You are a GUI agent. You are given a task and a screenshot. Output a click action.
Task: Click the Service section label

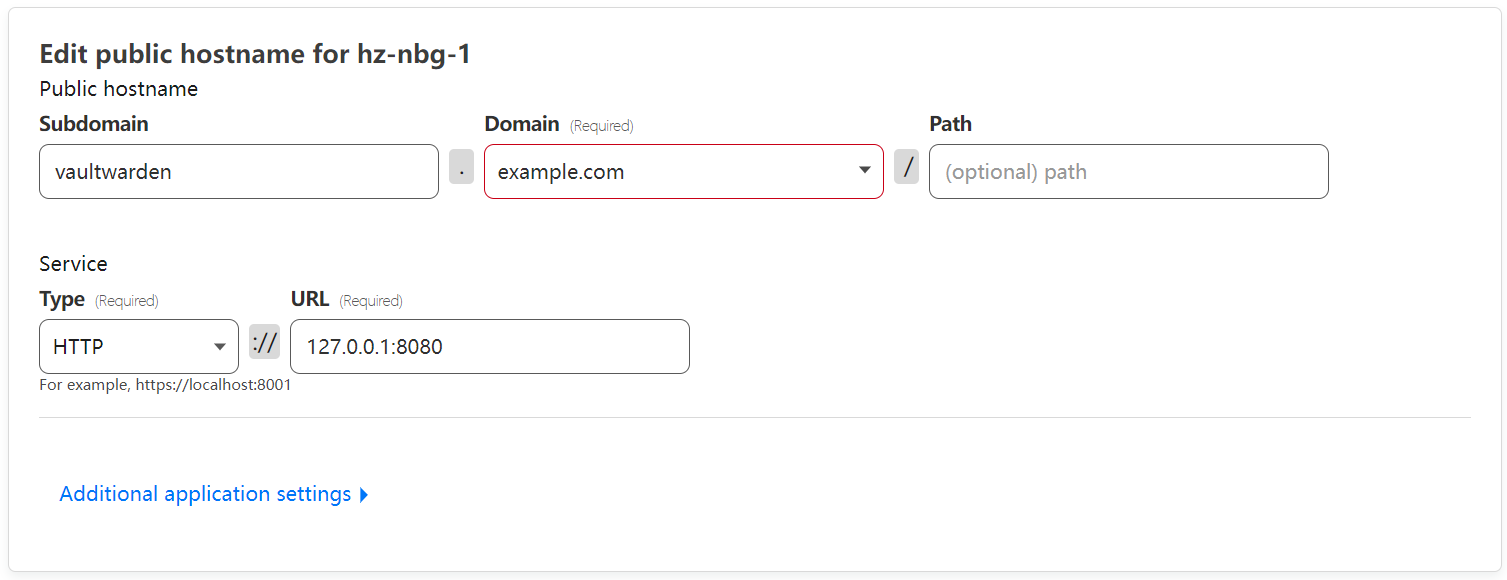coord(73,264)
